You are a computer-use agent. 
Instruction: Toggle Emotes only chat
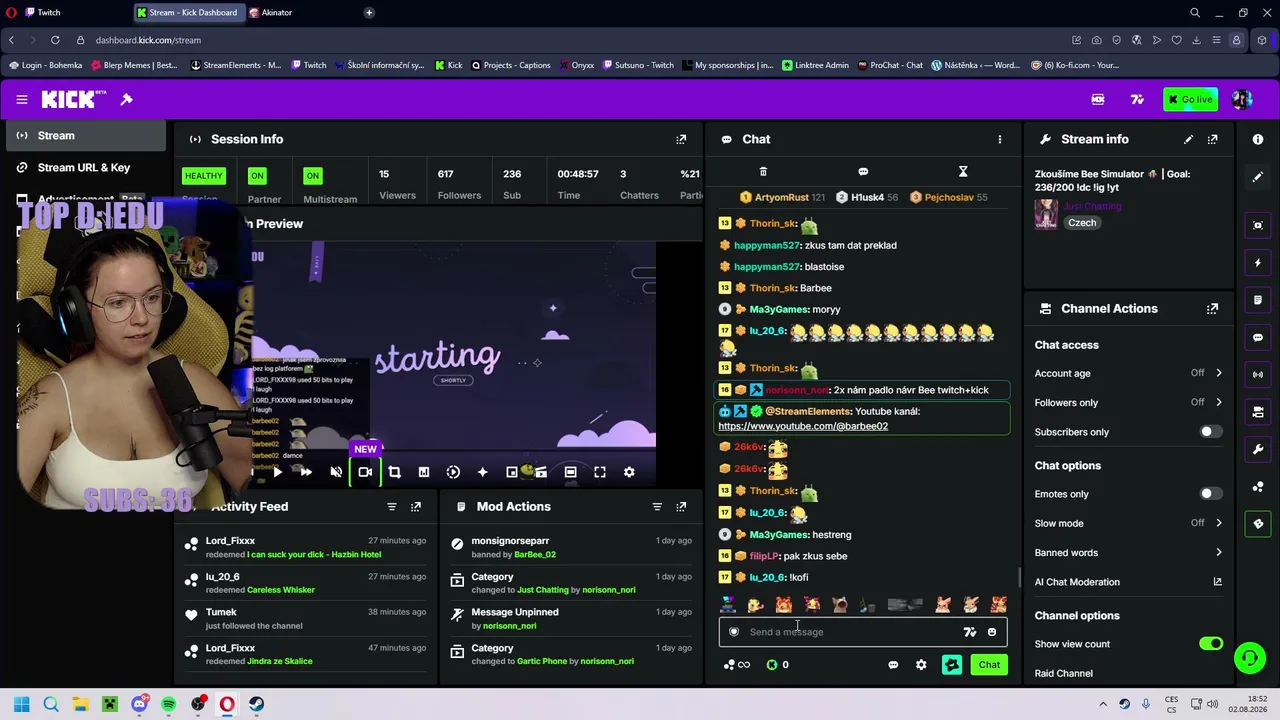[x=1210, y=494]
